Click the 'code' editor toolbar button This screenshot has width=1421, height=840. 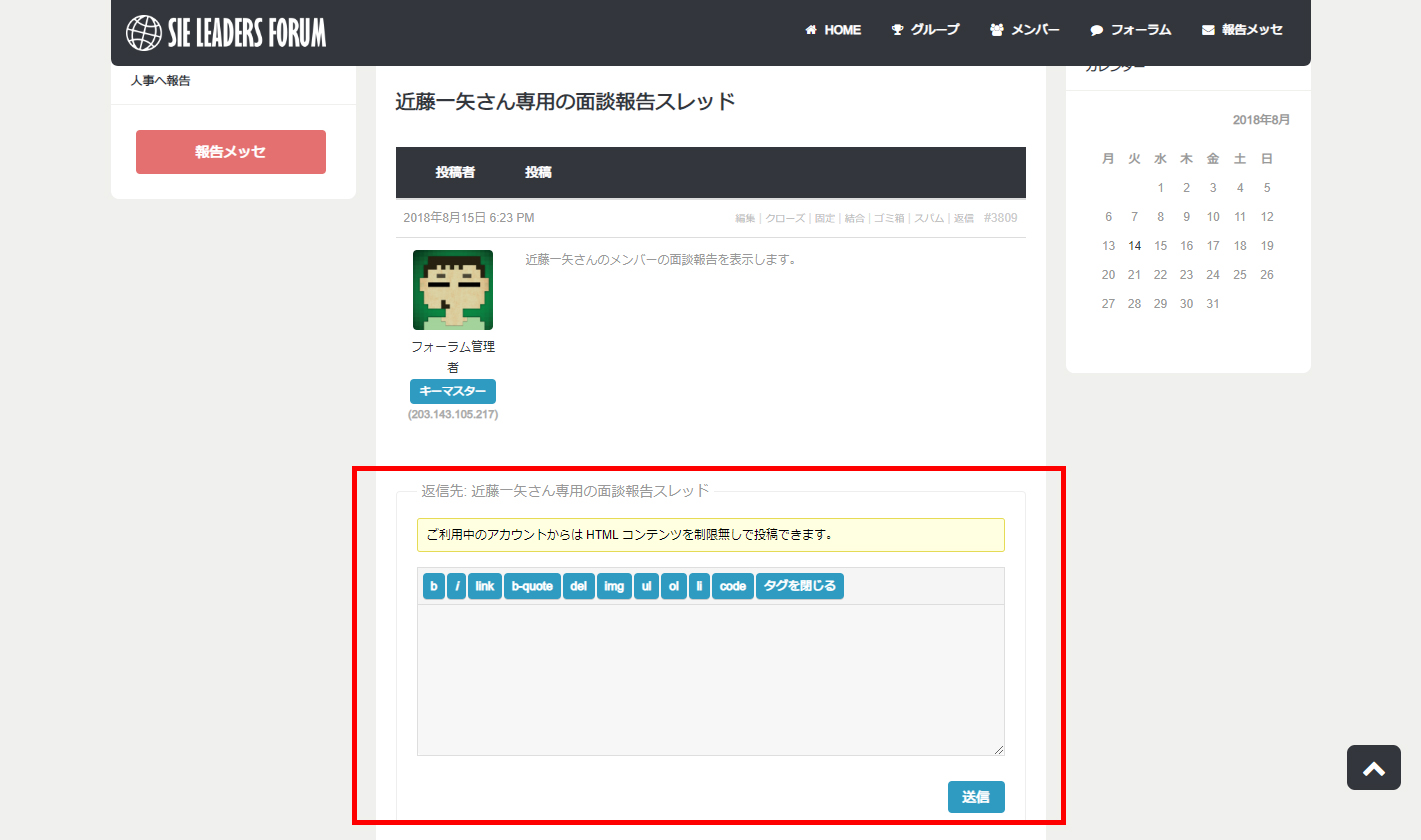732,586
